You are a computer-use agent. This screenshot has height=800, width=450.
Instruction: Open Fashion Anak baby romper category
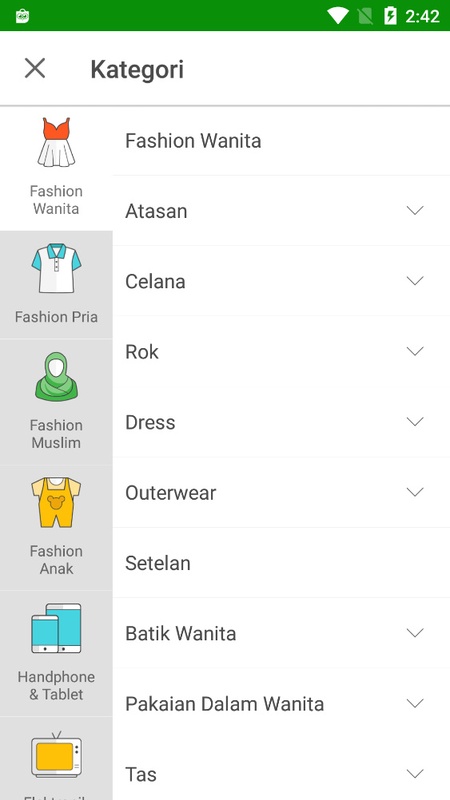click(56, 502)
